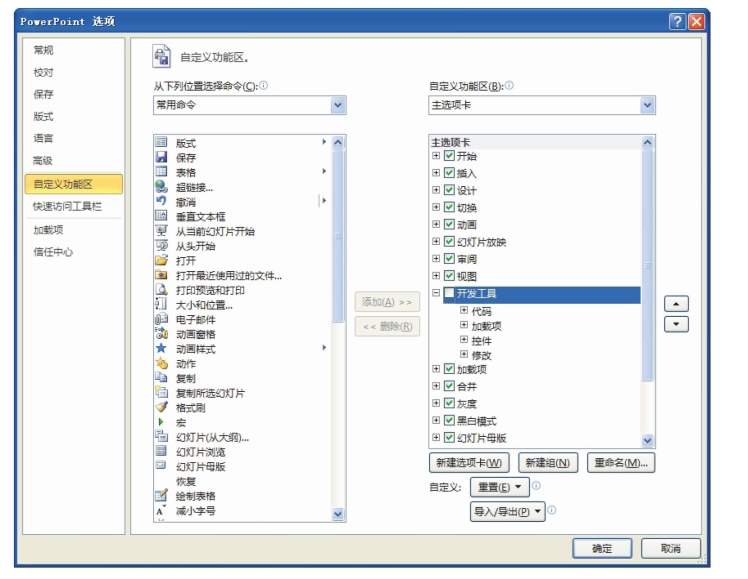
Task: Click the 幻灯片(从大纲) icon
Action: (x=162, y=436)
